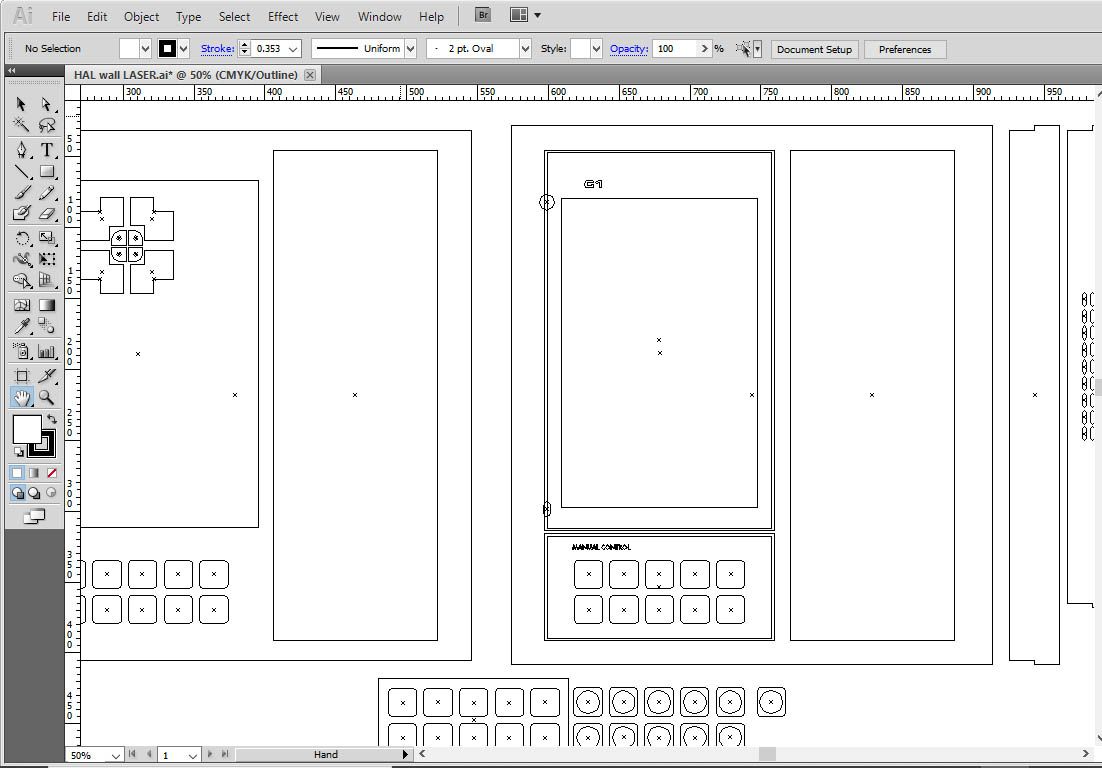Activate the Type tool
This screenshot has height=768, width=1102.
click(x=46, y=150)
